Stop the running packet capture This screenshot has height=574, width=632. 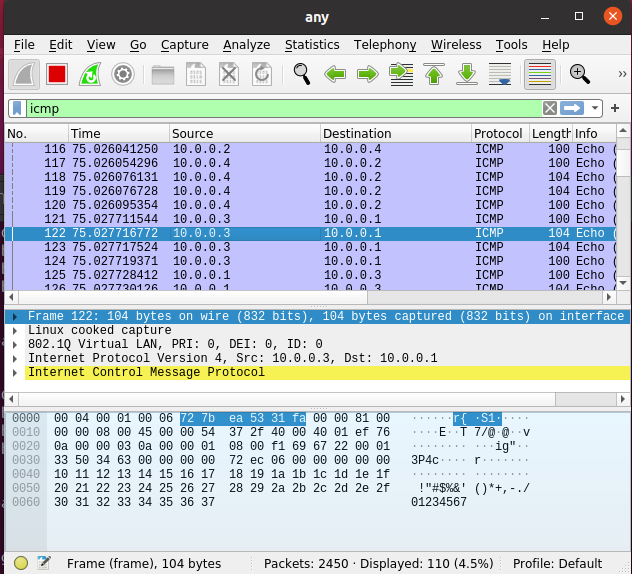pyautogui.click(x=56, y=74)
